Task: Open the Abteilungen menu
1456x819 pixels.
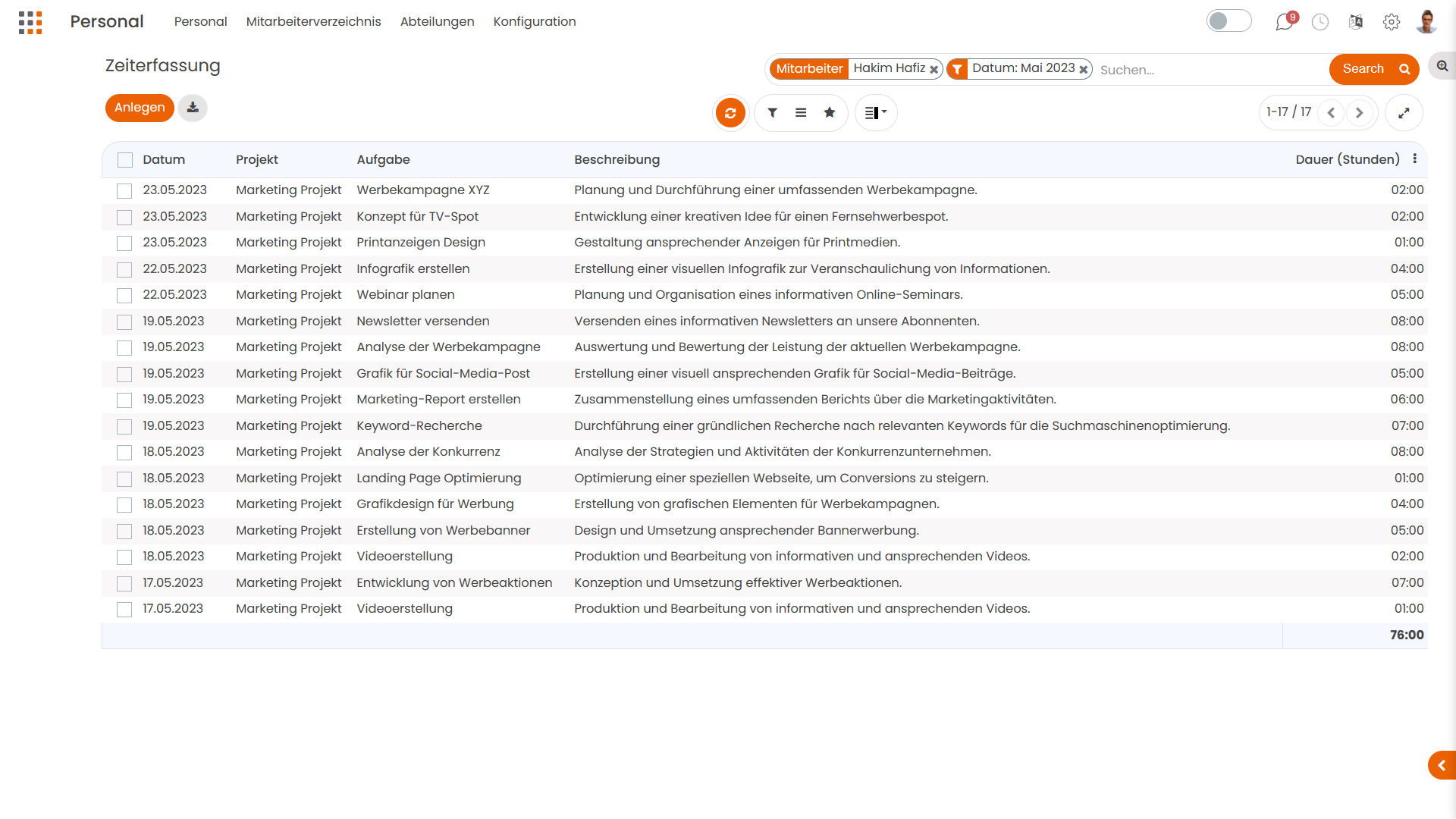Action: pos(437,22)
